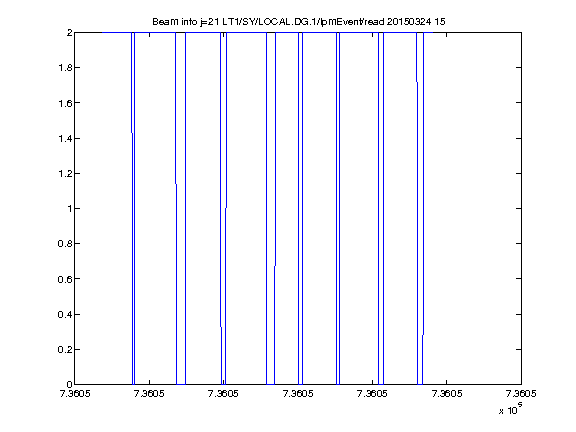Select the y-axis tick label 1.6

[x=65, y=103]
